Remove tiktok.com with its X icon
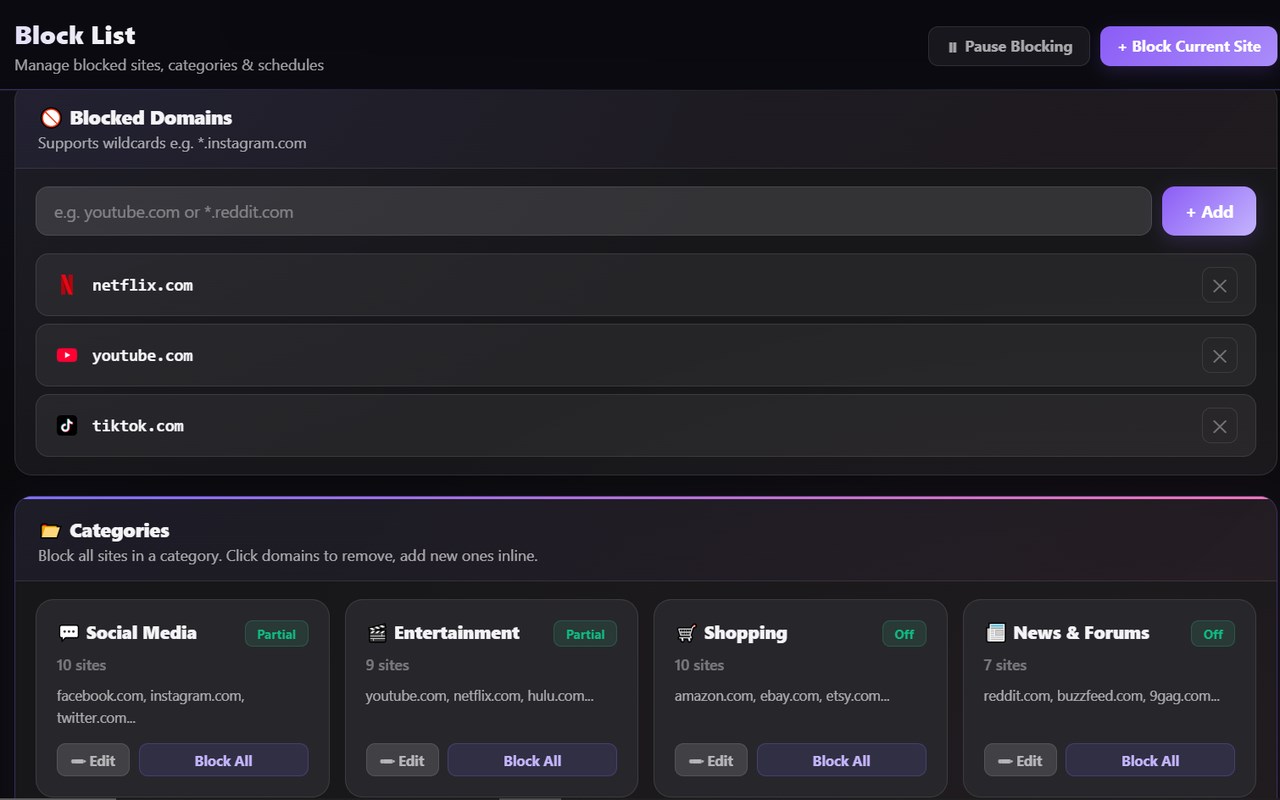 coord(1219,426)
